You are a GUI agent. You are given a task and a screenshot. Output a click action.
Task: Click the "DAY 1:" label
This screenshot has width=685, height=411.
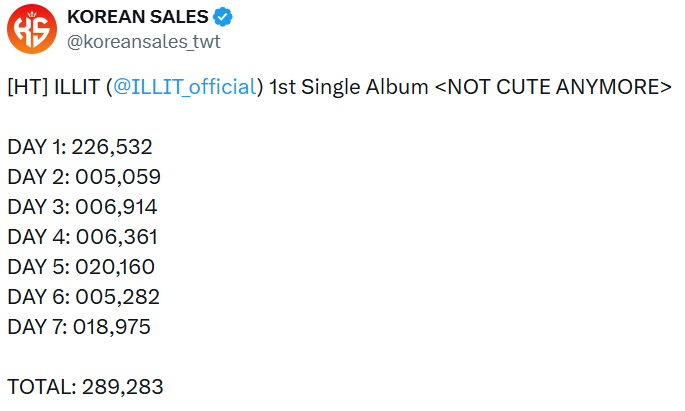pyautogui.click(x=37, y=147)
